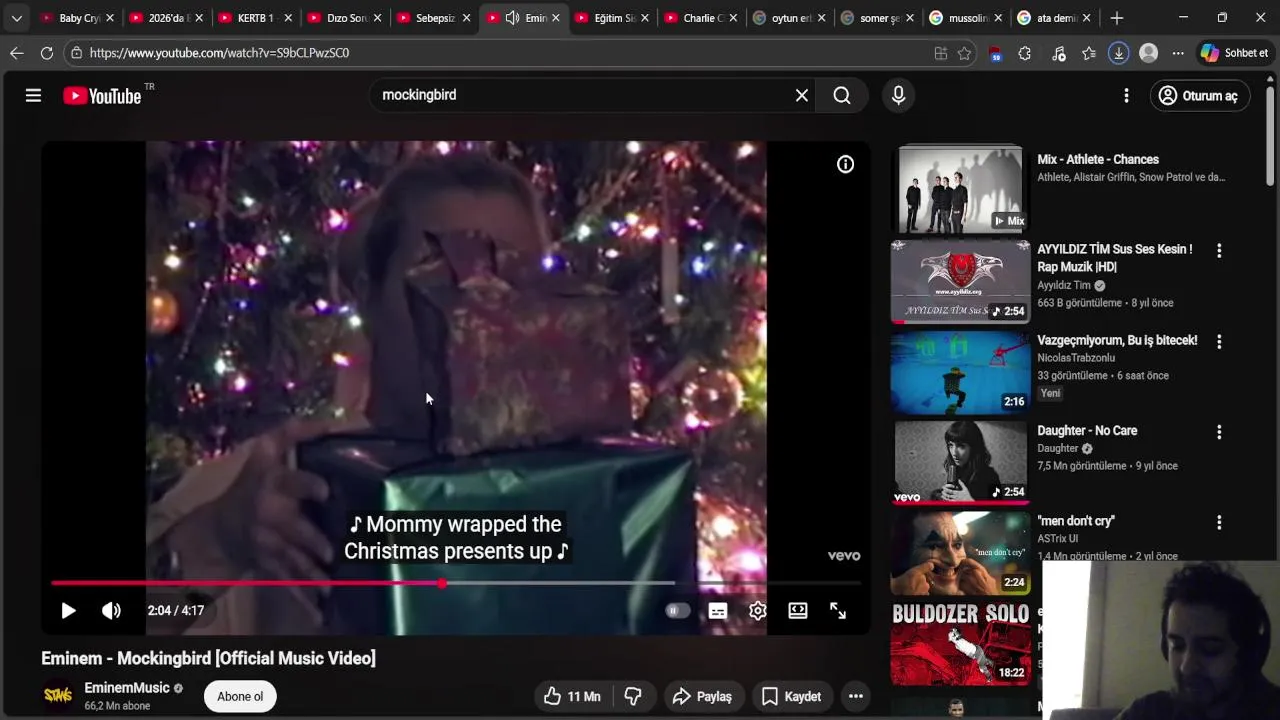Mute the video volume speaker icon

[x=111, y=610]
